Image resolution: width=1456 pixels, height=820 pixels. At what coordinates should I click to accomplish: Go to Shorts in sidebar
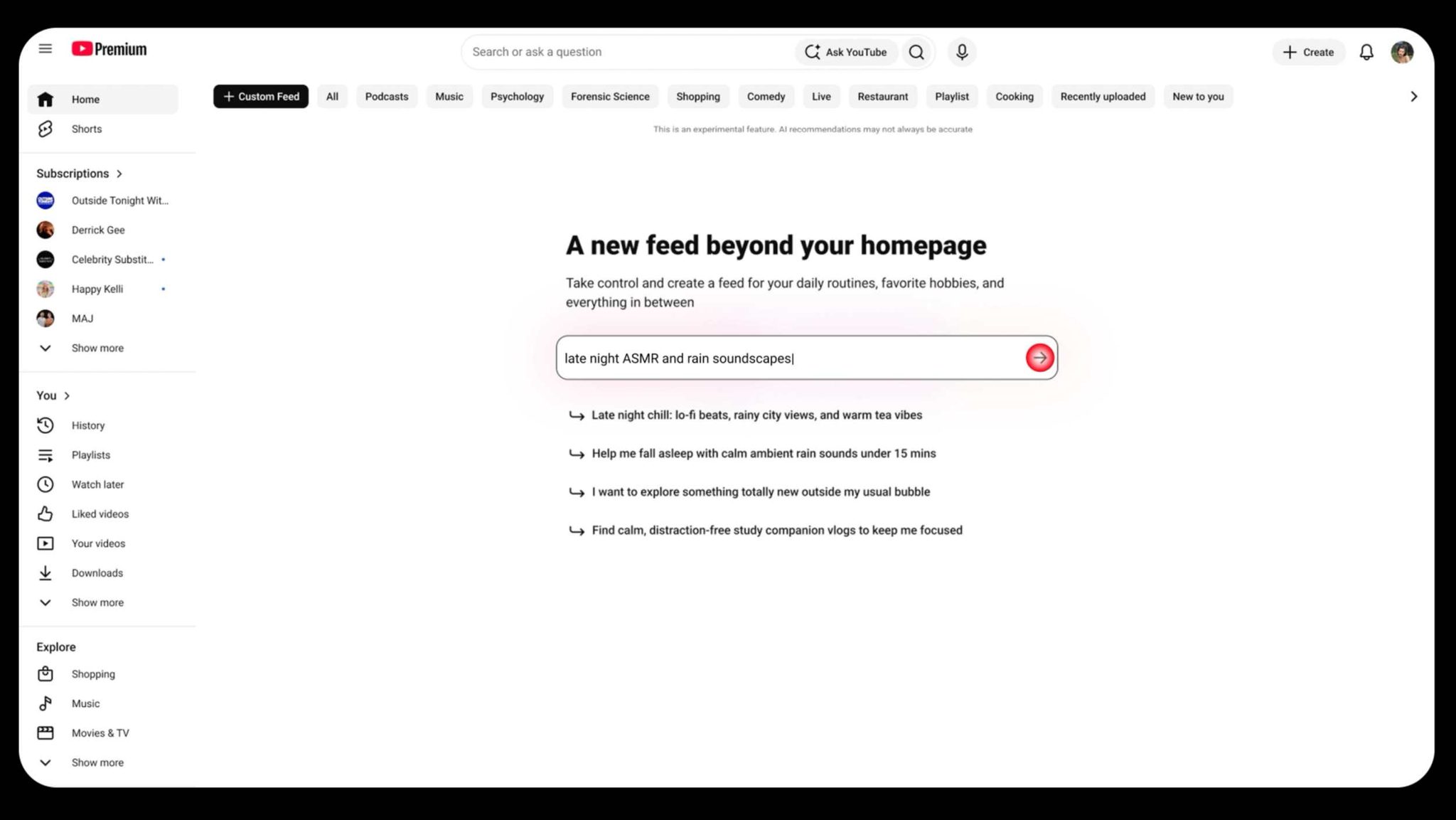[103, 129]
